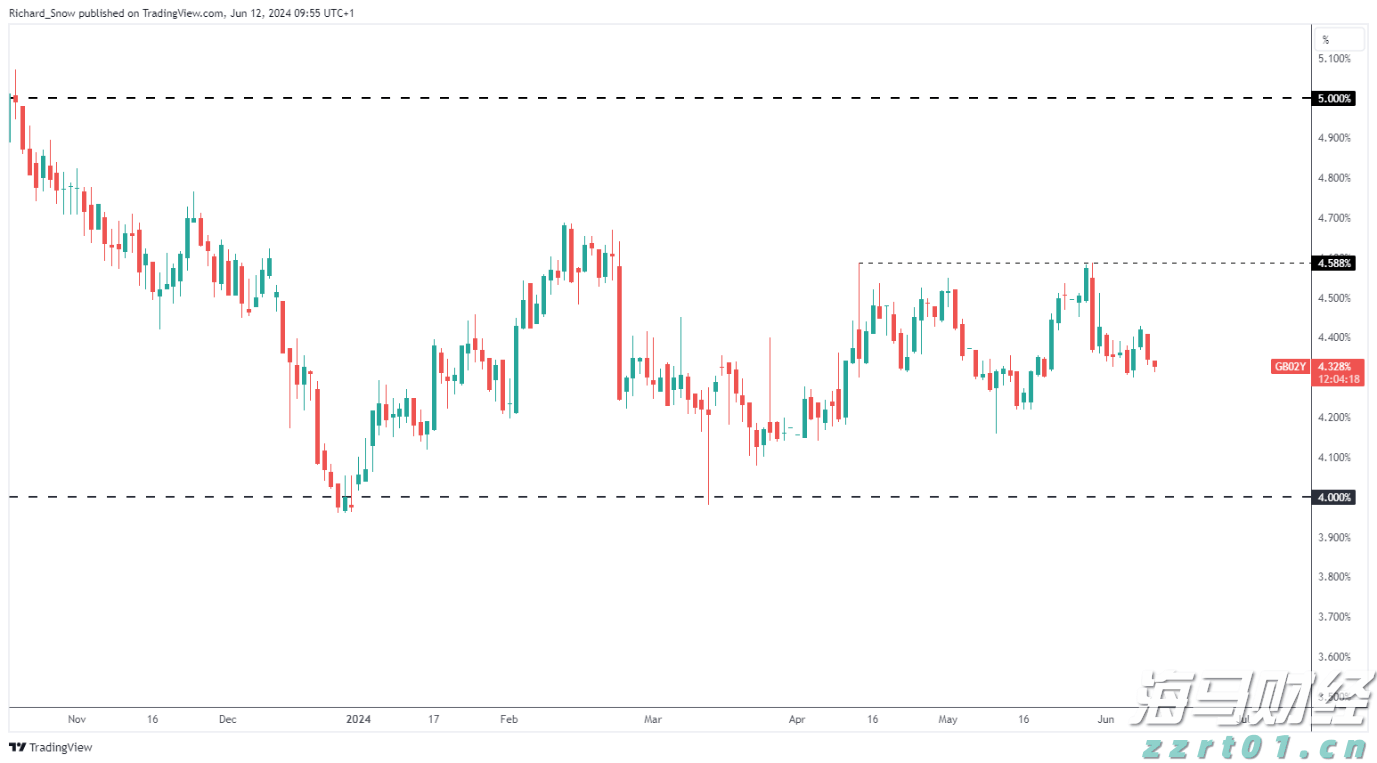Image resolution: width=1377 pixels, height=763 pixels.
Task: Click the 5.000% highlighted axis label
Action: click(x=1336, y=99)
